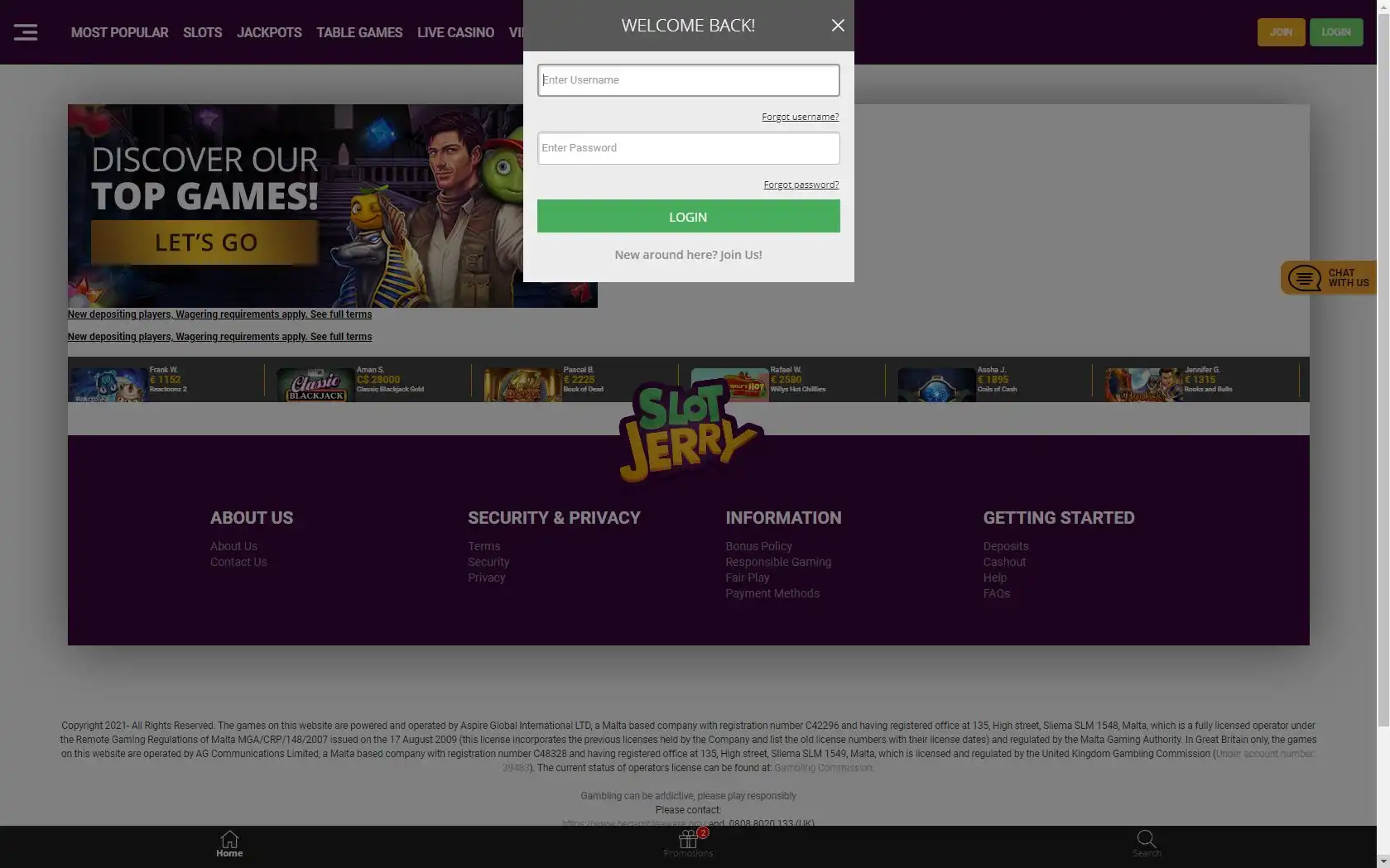Focus the Enter Username field

(x=688, y=80)
